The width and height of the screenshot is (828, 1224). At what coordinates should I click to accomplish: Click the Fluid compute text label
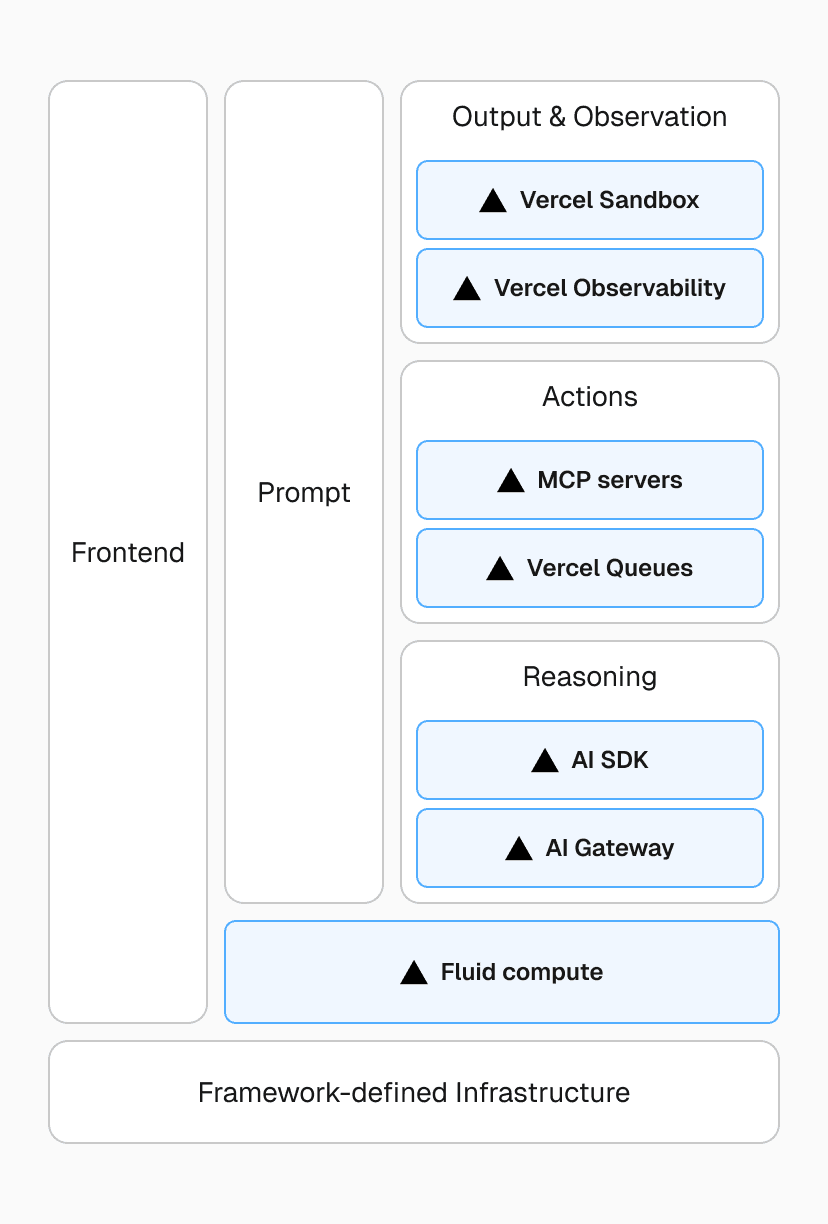click(521, 972)
